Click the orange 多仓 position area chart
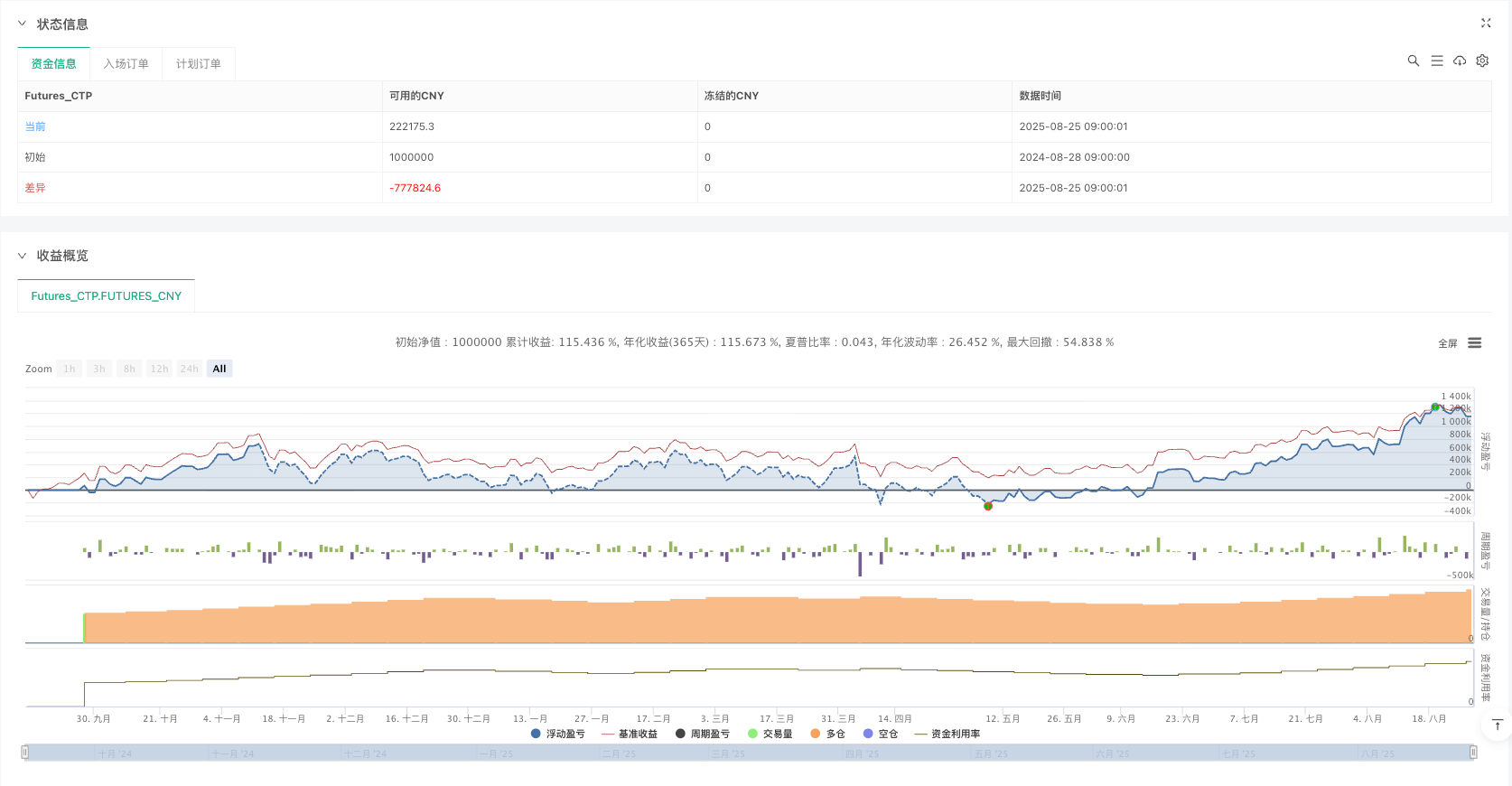This screenshot has height=786, width=1512. pyautogui.click(x=777, y=621)
